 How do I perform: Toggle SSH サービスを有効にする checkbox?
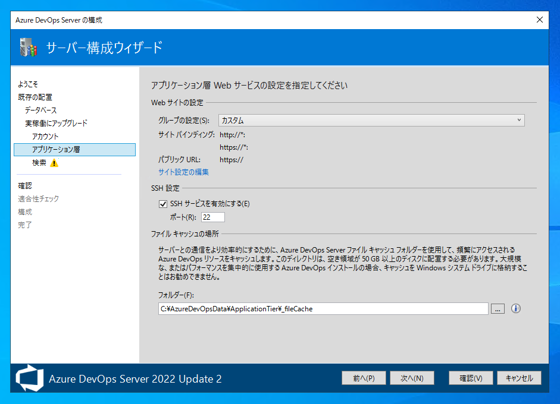click(x=163, y=204)
